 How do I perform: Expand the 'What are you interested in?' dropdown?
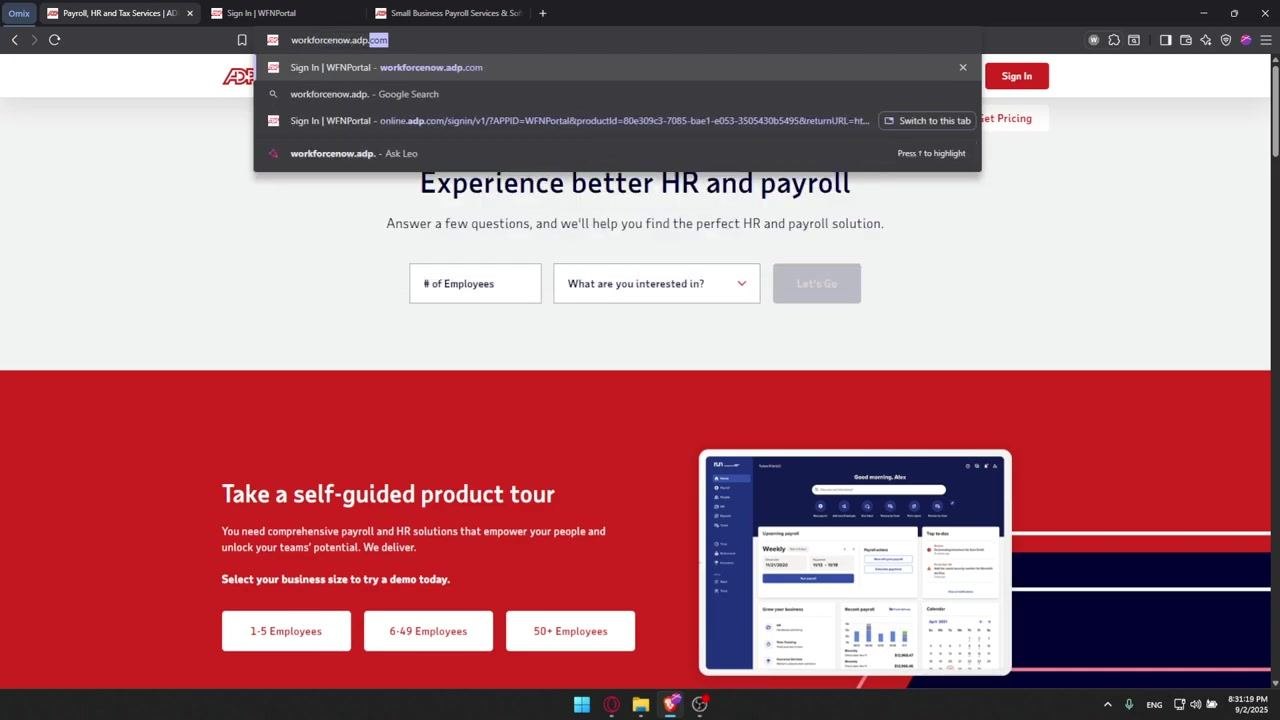pyautogui.click(x=657, y=284)
